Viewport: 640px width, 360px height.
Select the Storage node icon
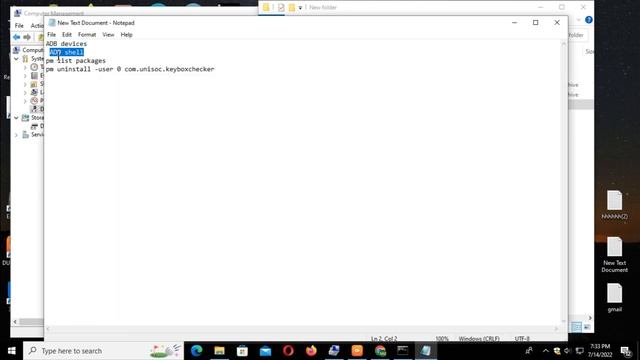coord(25,118)
